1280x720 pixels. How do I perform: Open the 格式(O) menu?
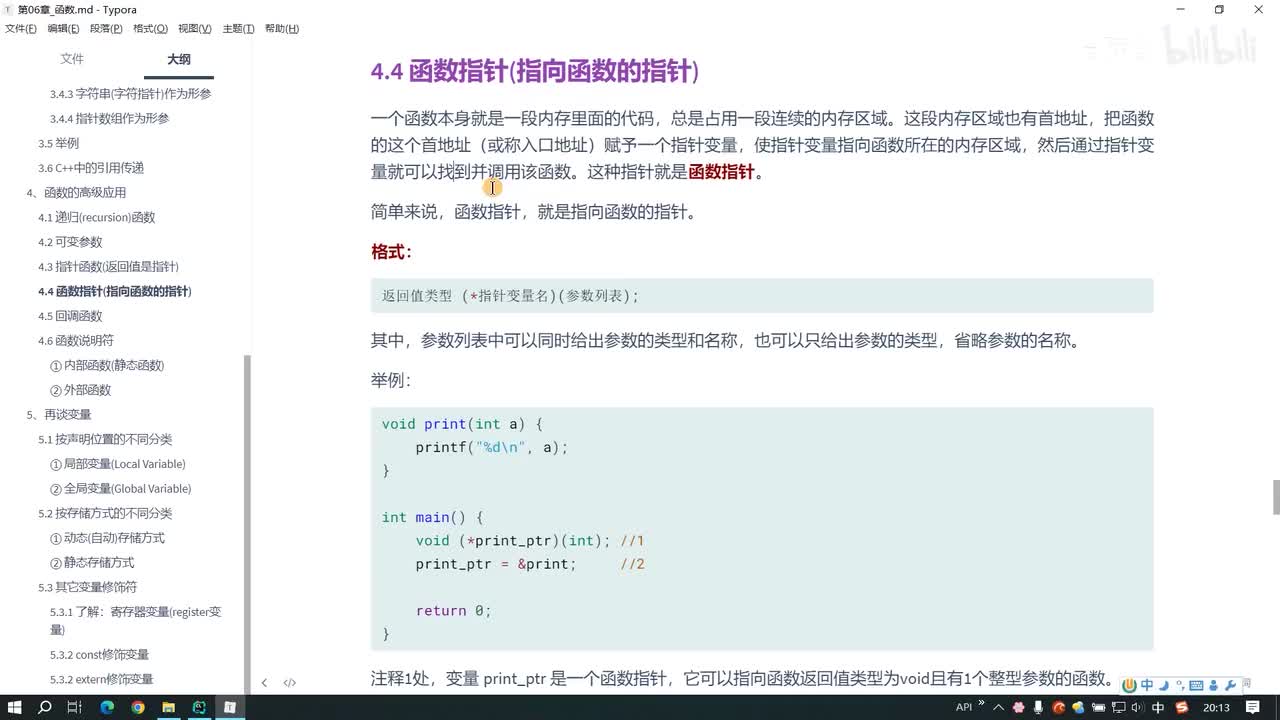pyautogui.click(x=150, y=29)
